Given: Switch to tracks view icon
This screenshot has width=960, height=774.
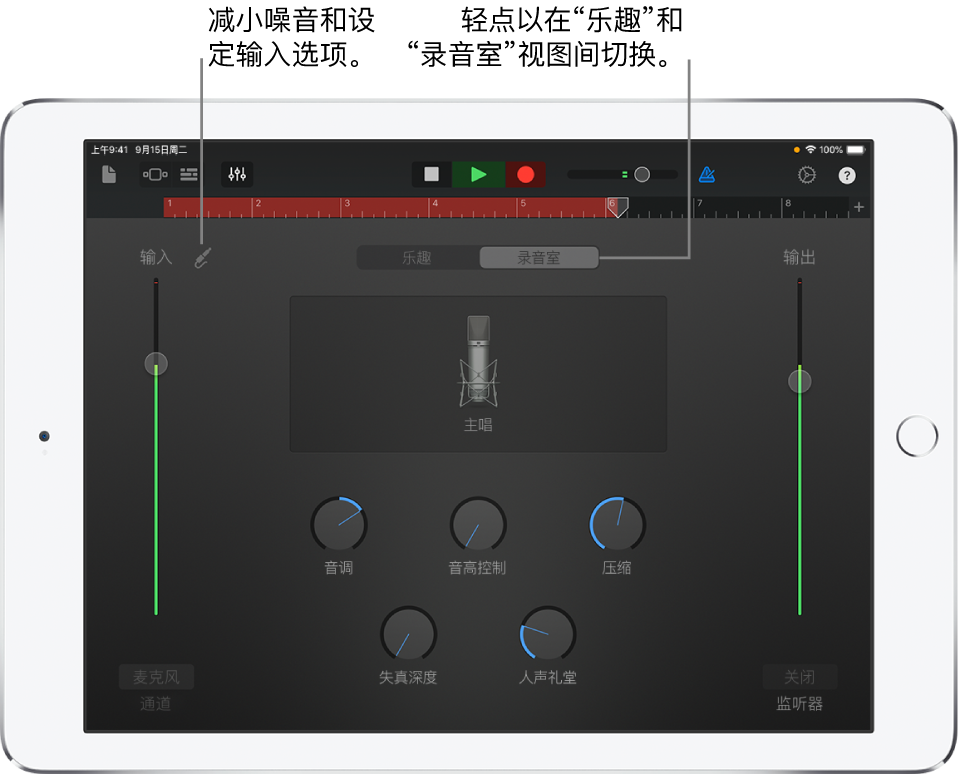Looking at the screenshot, I should coord(188,174).
